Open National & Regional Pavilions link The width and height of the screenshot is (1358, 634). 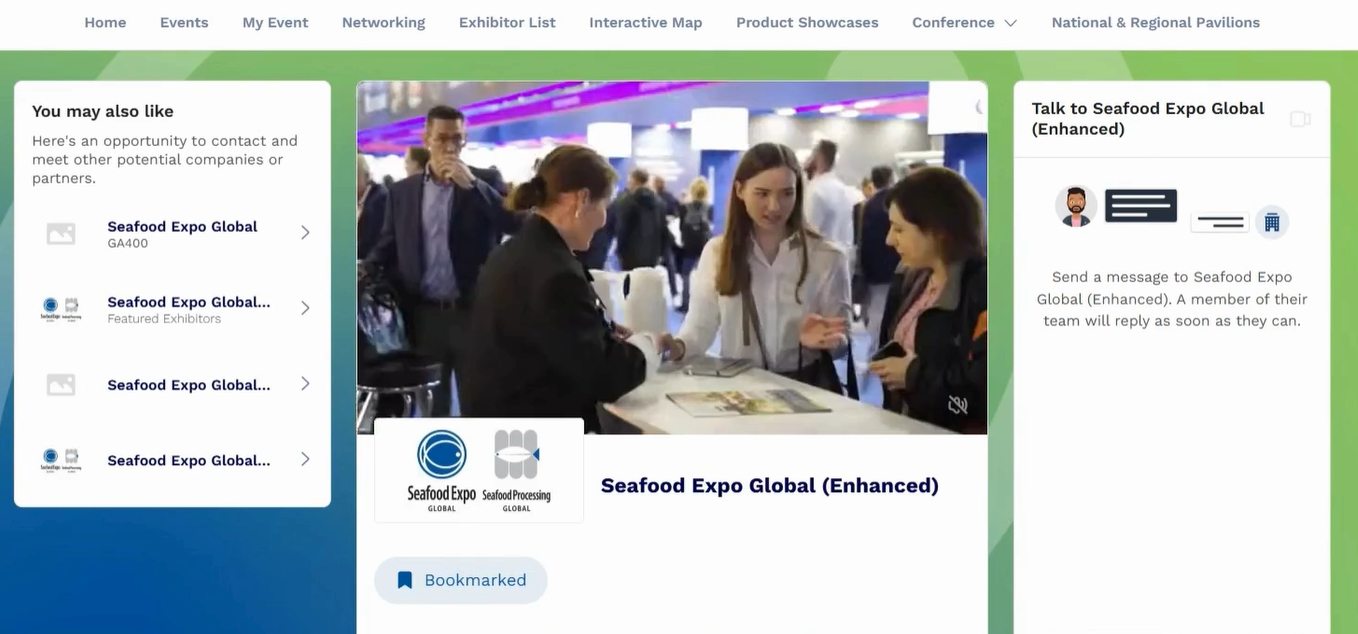[1156, 23]
